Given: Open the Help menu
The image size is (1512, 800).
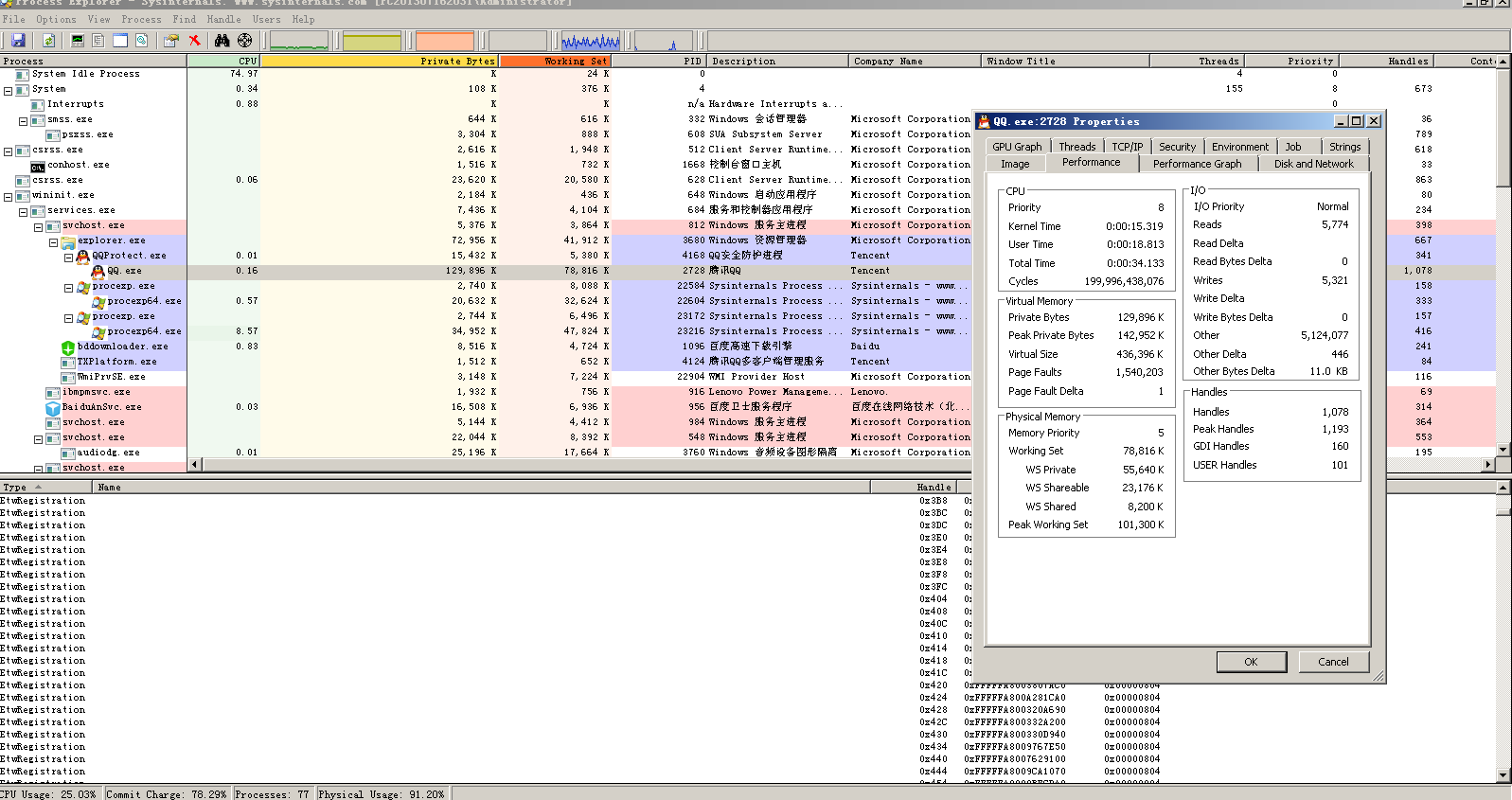Looking at the screenshot, I should (x=303, y=19).
